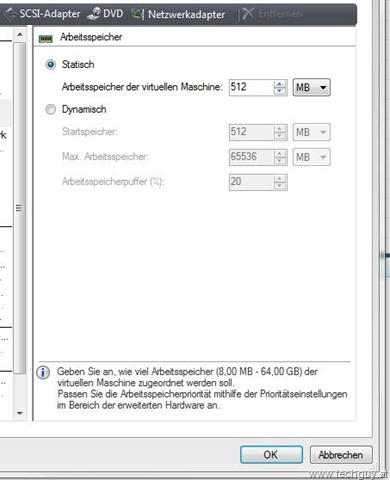Viewport: 390px width, 480px height.
Task: Click the info text starting 'Geben Sie an'
Action: point(202,388)
